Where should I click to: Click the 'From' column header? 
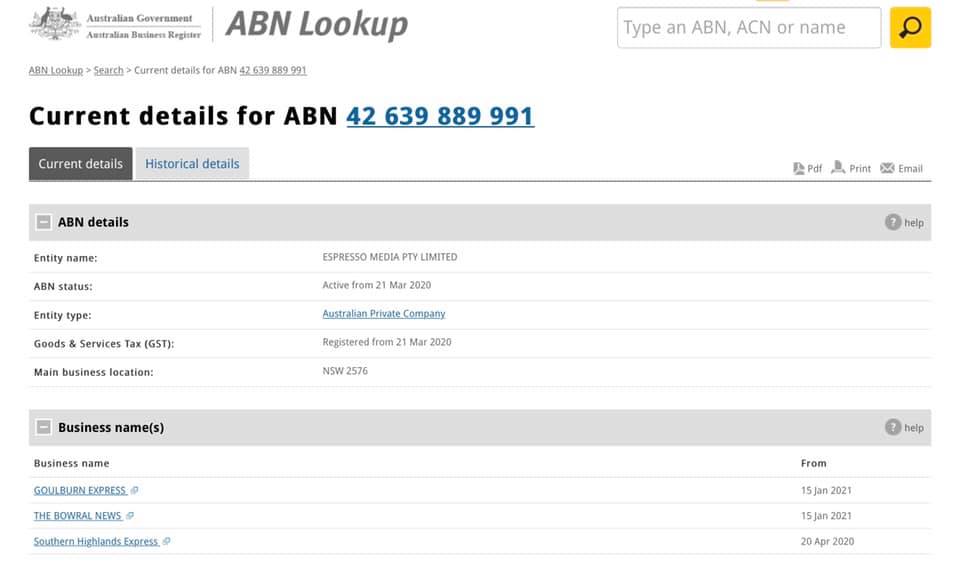814,464
